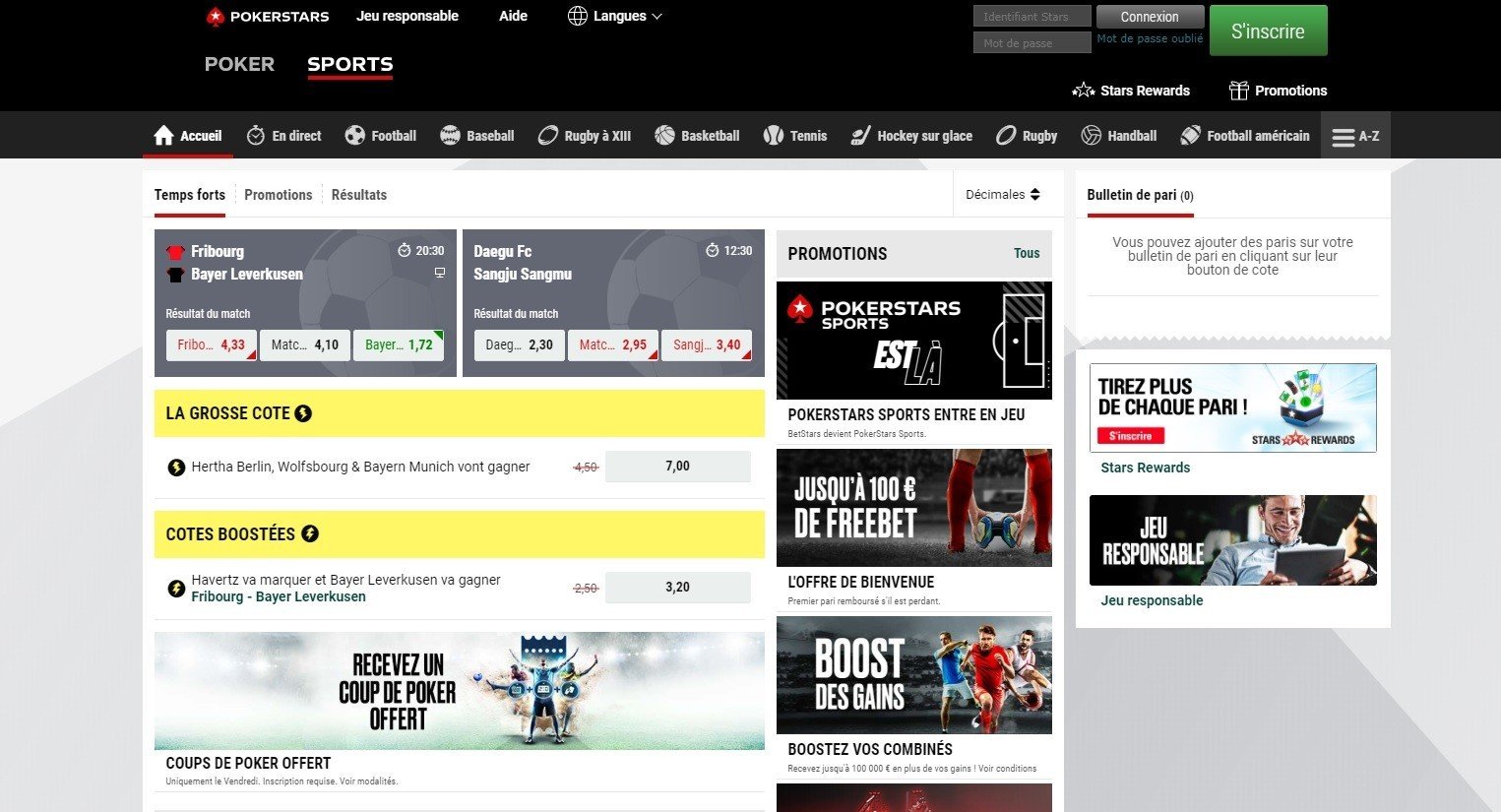
Task: Click the Recevez un coup de poker offert banner
Action: pyautogui.click(x=460, y=691)
